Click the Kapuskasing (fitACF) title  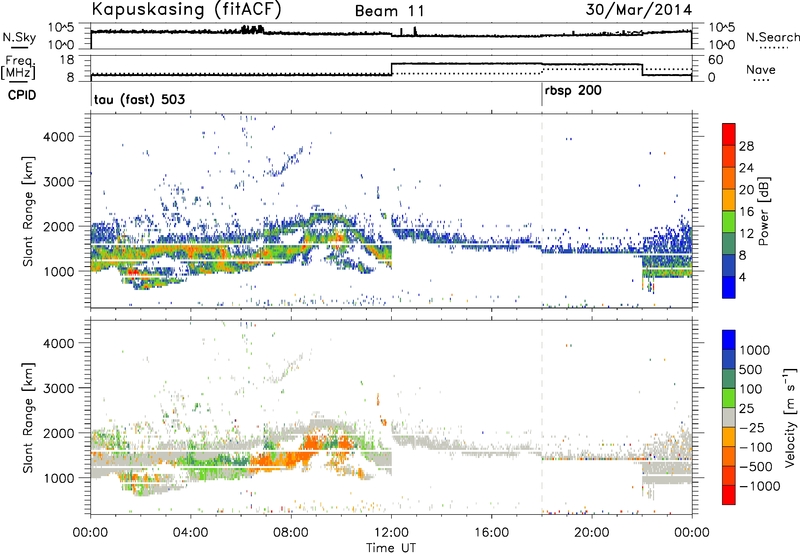[x=186, y=10]
